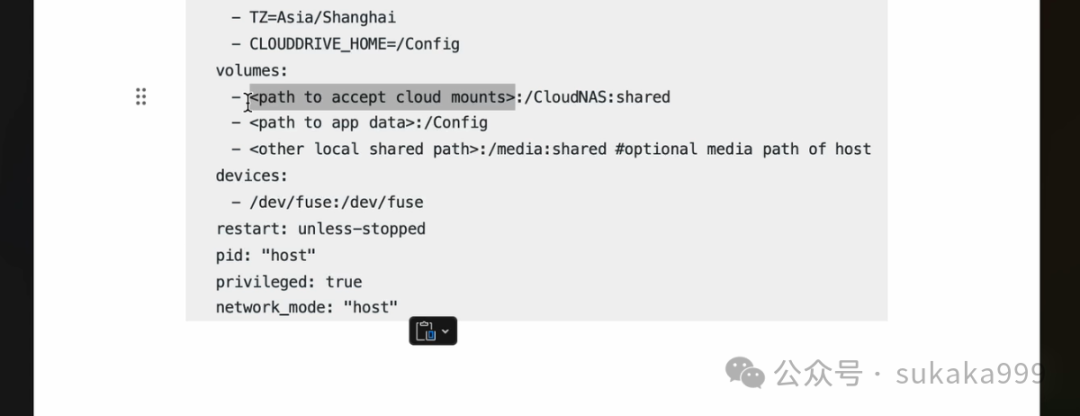Click the volumes: key in code

pyautogui.click(x=251, y=71)
